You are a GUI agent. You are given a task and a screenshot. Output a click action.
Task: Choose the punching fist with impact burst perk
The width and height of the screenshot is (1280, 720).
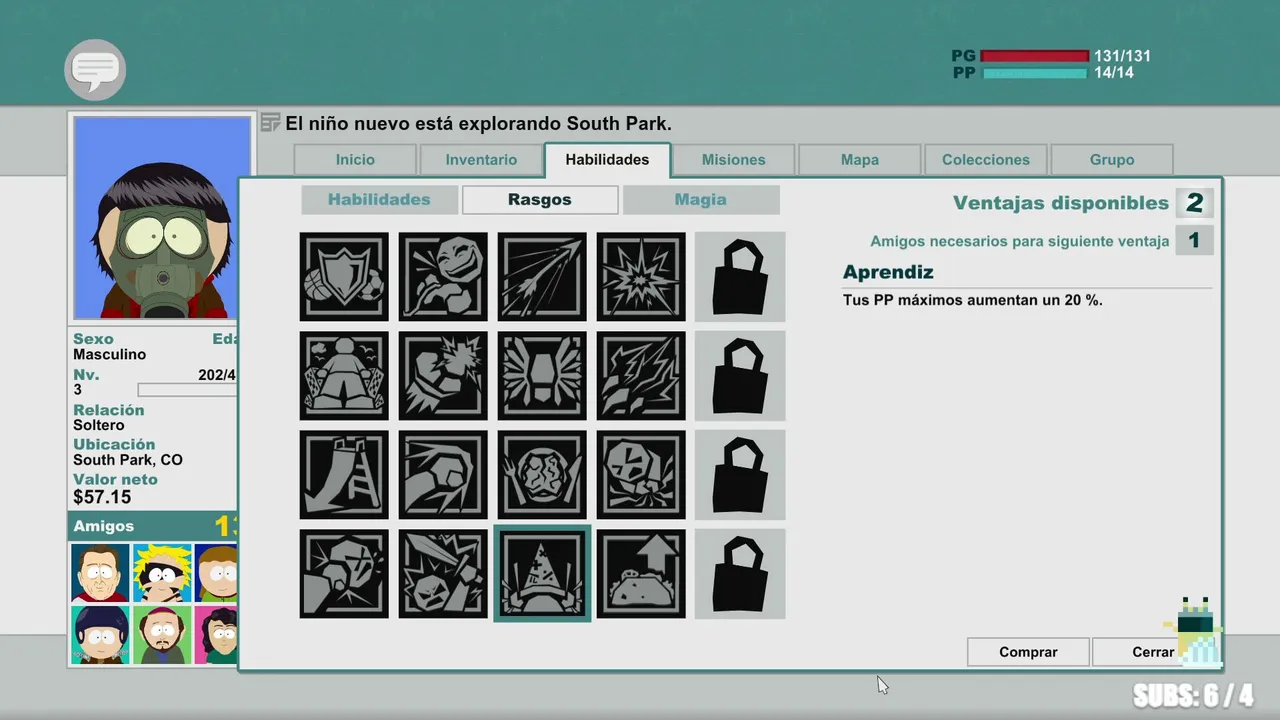pyautogui.click(x=443, y=376)
